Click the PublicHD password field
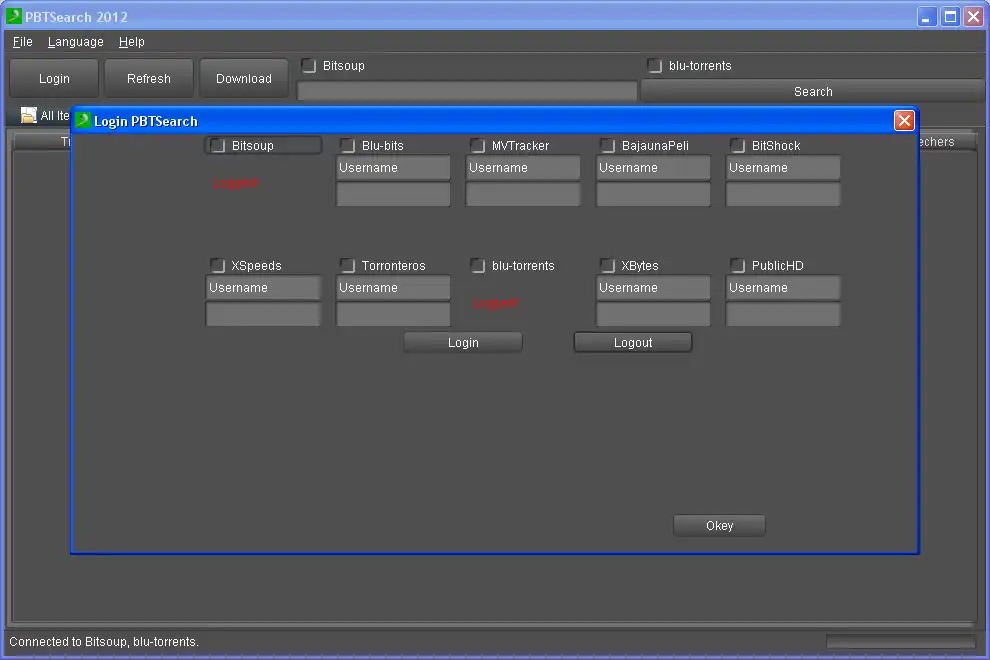The height and width of the screenshot is (660, 990). tap(783, 314)
